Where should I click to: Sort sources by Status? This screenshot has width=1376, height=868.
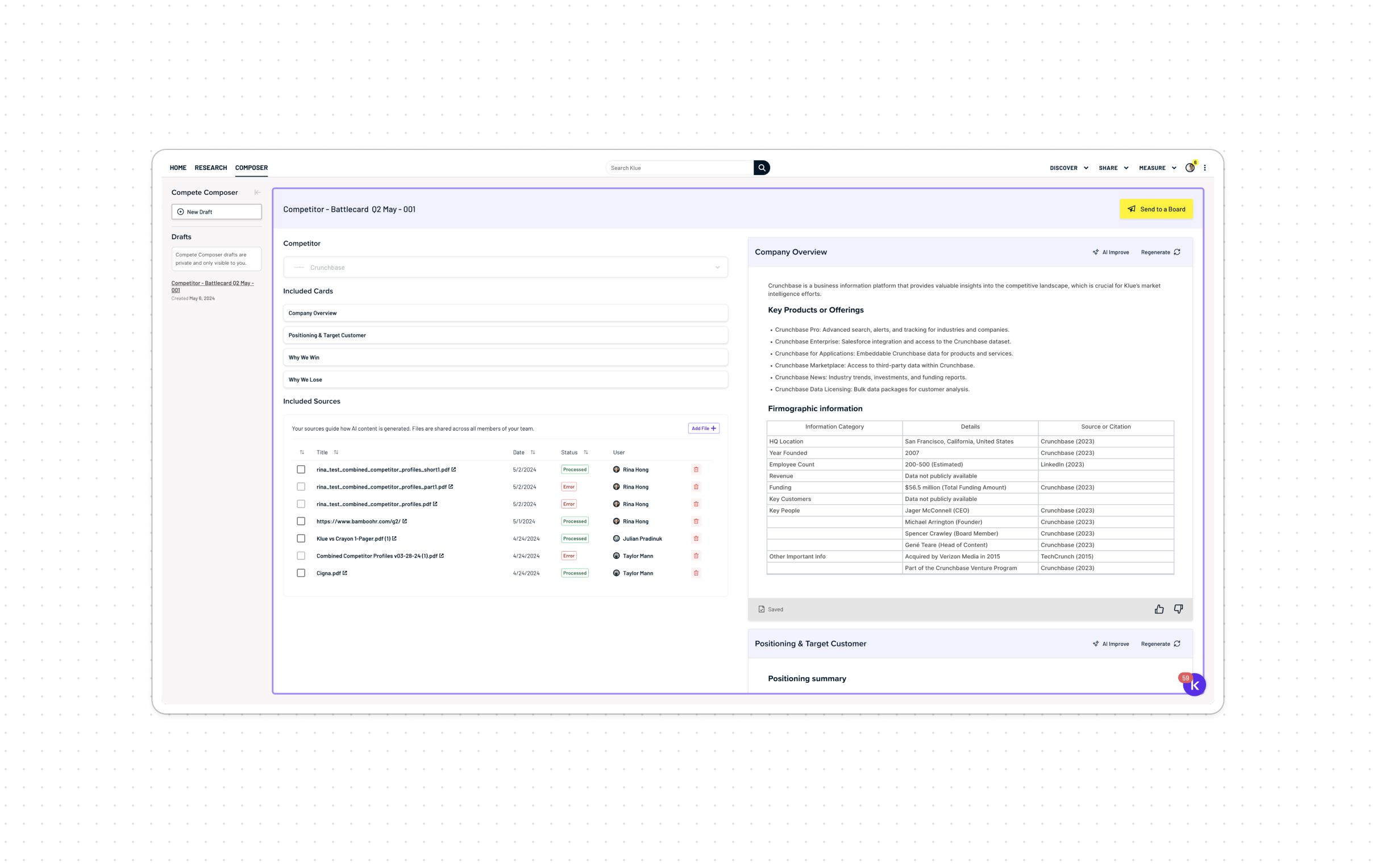pyautogui.click(x=586, y=452)
